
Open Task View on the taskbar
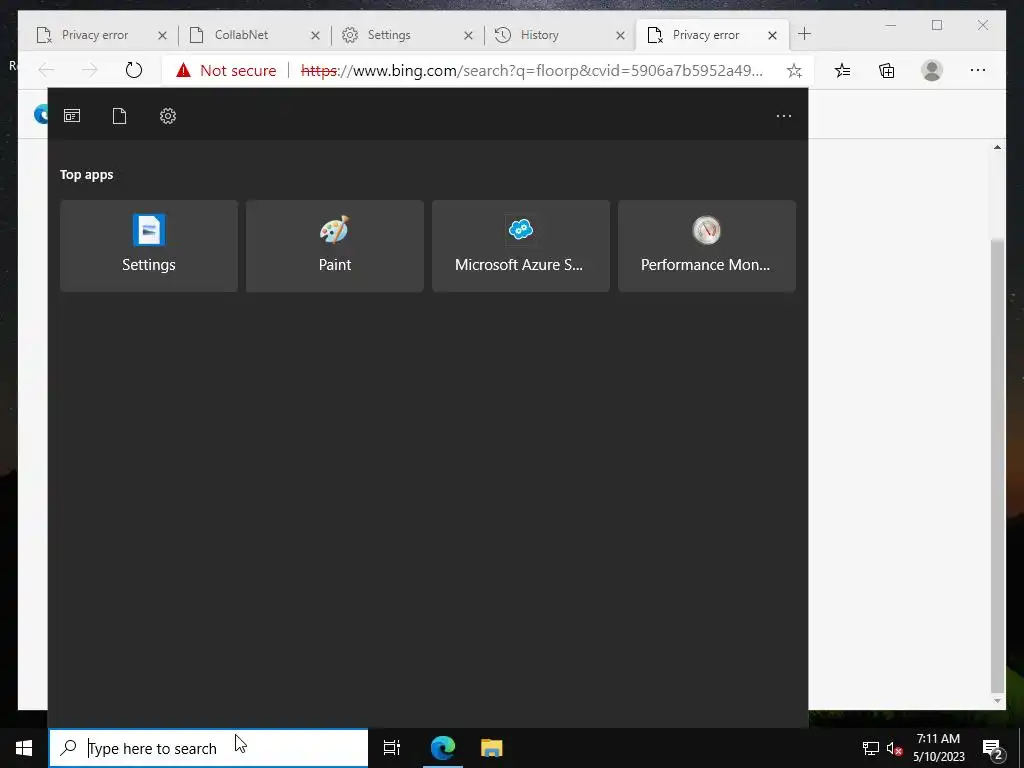(392, 748)
